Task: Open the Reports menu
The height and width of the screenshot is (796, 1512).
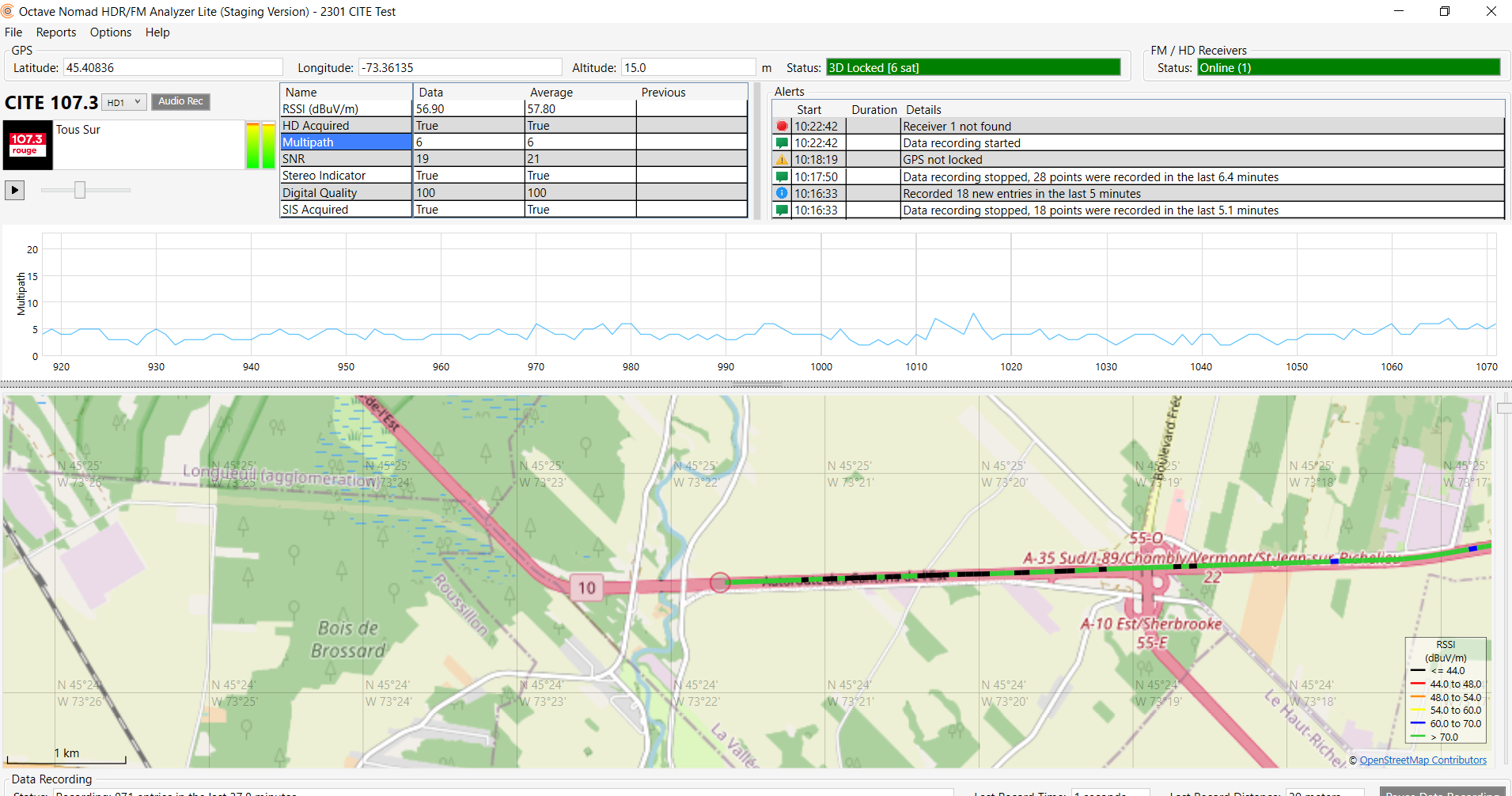Action: 56,32
